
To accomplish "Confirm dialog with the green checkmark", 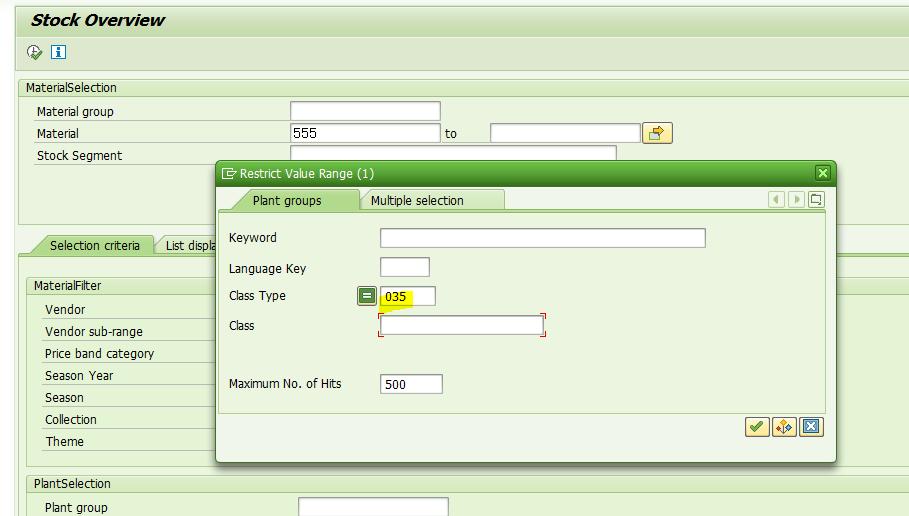I will 757,427.
